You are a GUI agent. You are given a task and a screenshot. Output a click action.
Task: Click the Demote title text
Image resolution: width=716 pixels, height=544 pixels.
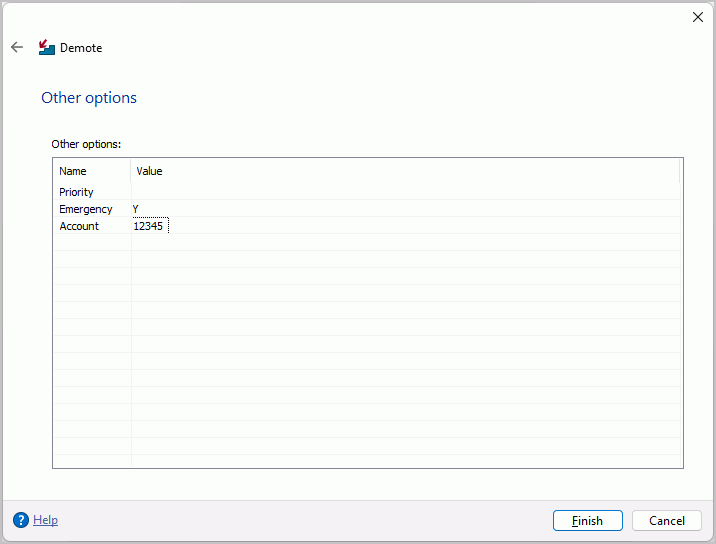(81, 48)
